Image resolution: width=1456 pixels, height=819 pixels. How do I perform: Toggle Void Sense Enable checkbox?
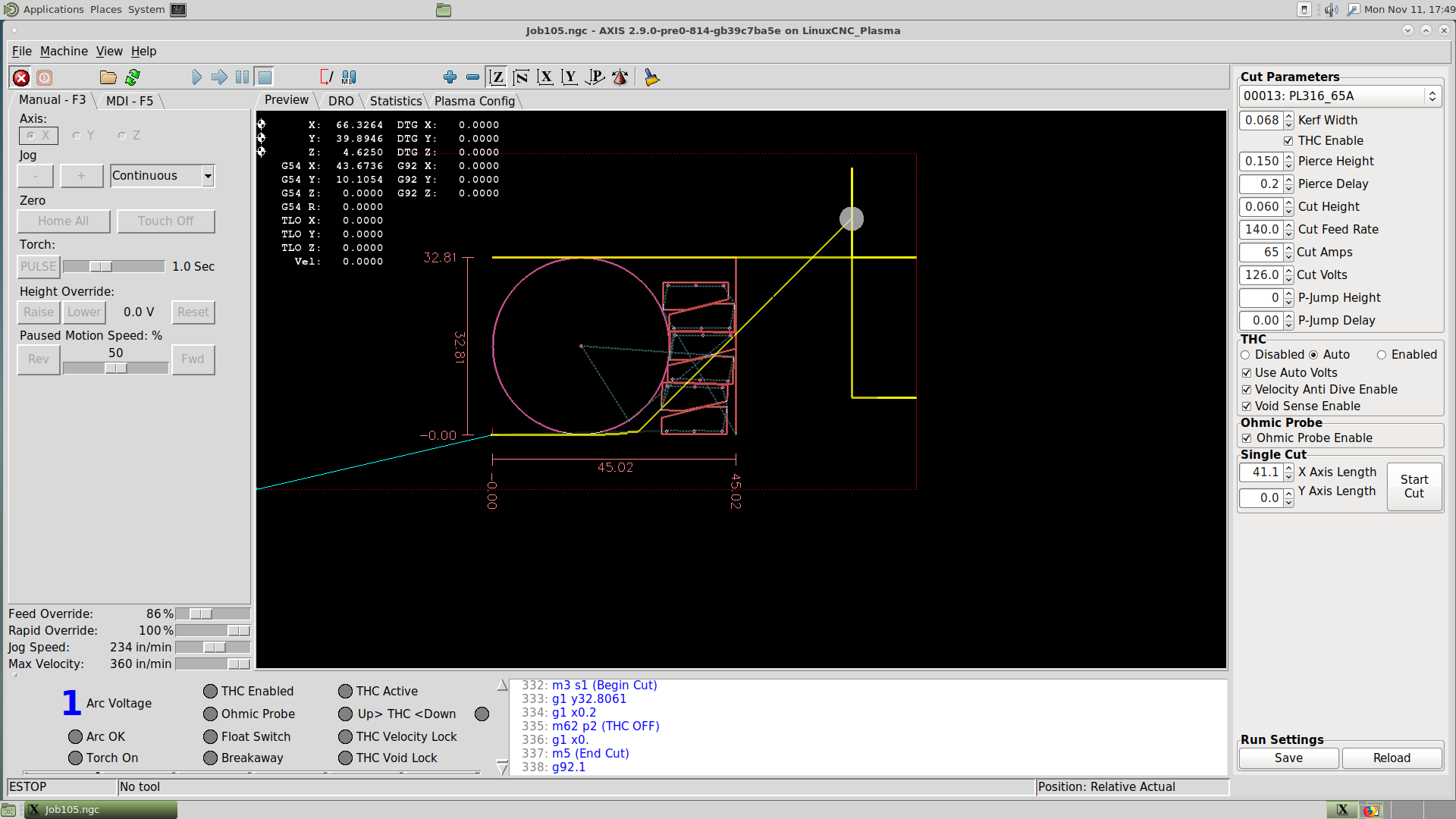pyautogui.click(x=1247, y=406)
